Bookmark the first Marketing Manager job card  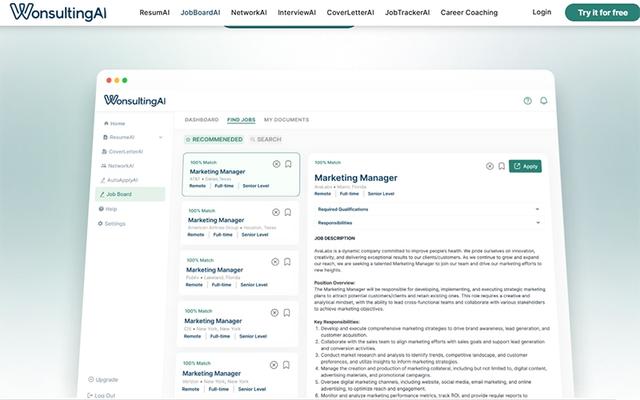pyautogui.click(x=288, y=164)
